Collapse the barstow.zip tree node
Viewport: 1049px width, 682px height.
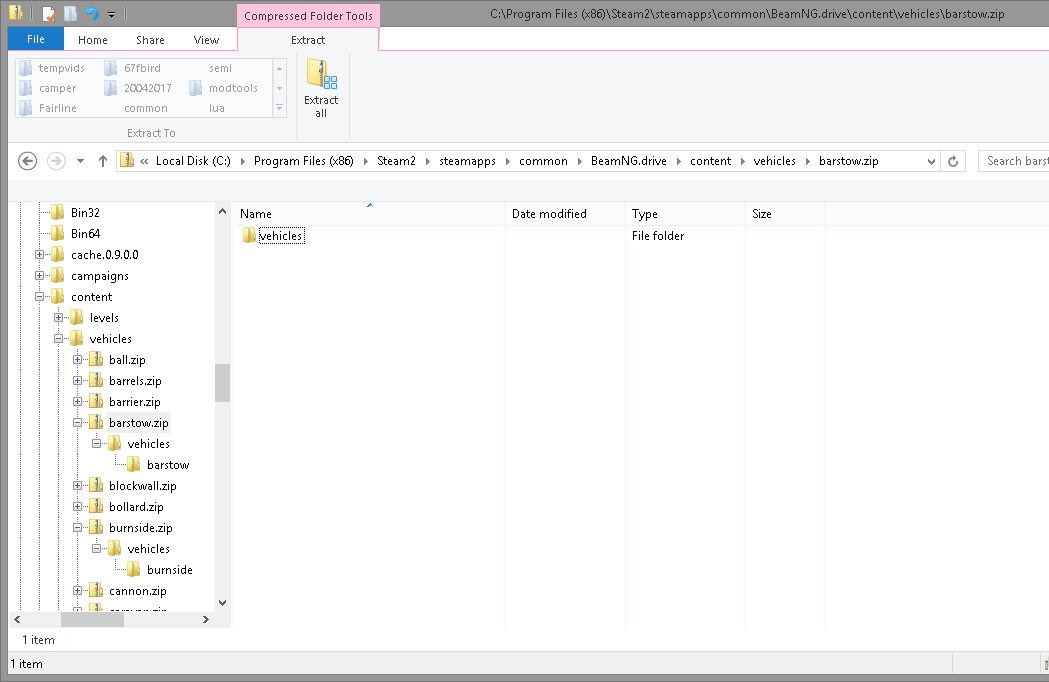78,422
